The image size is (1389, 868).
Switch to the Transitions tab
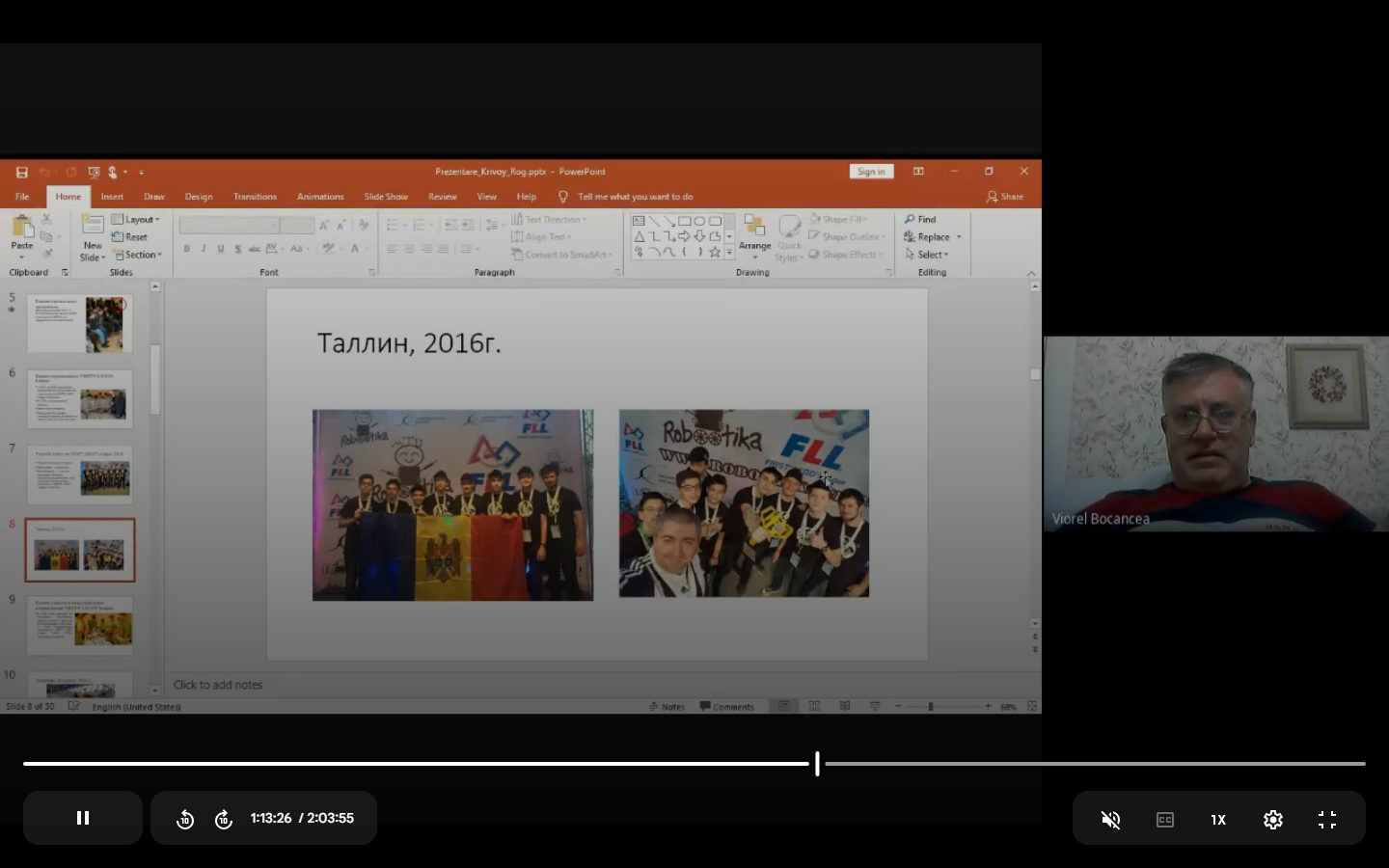255,197
